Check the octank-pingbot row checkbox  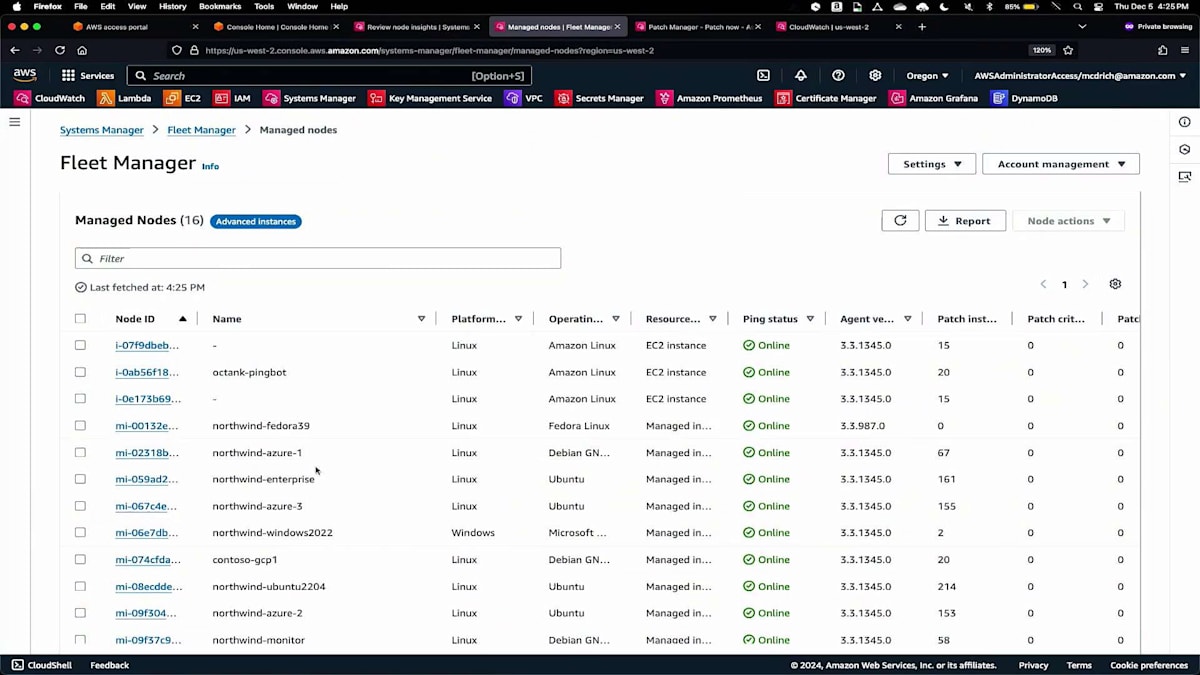(x=80, y=372)
